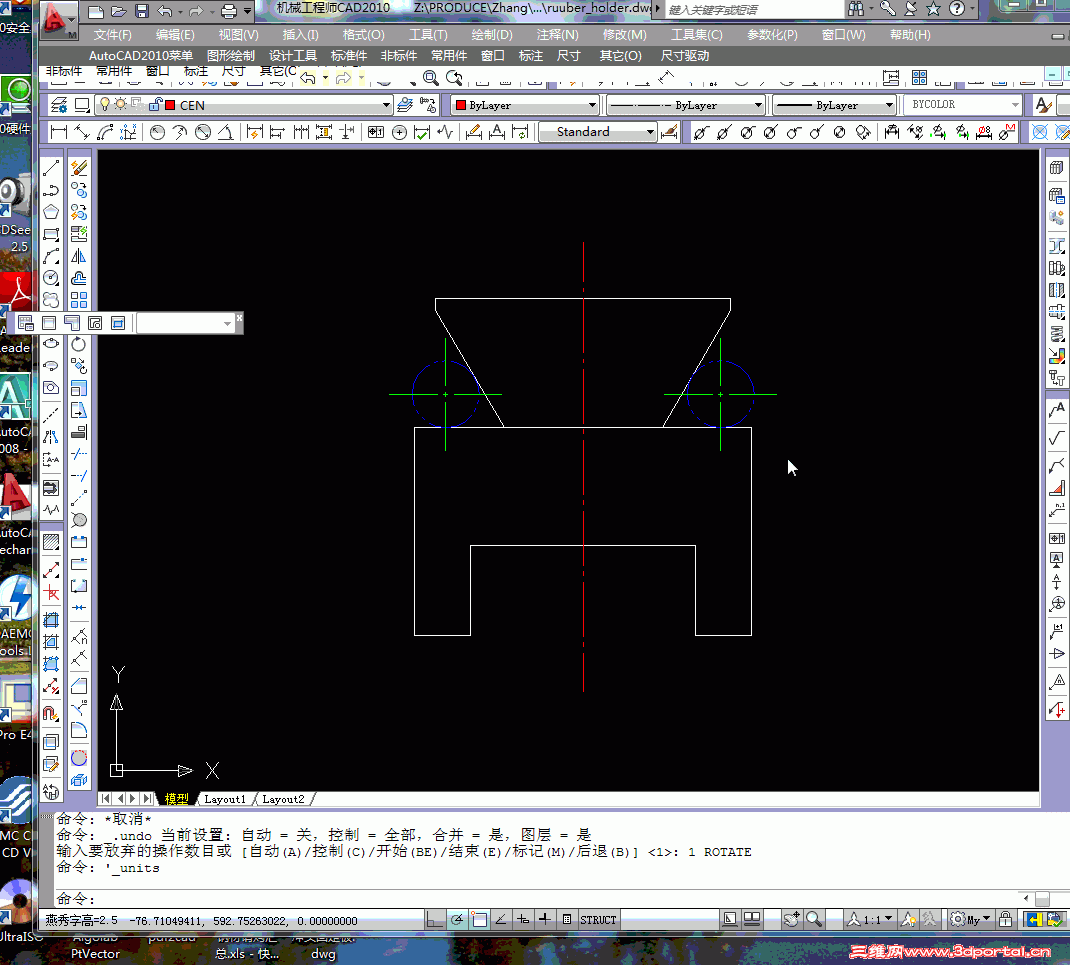Screen dimensions: 1070x965
Task: Click the Radius dimension tool
Action: point(158,132)
